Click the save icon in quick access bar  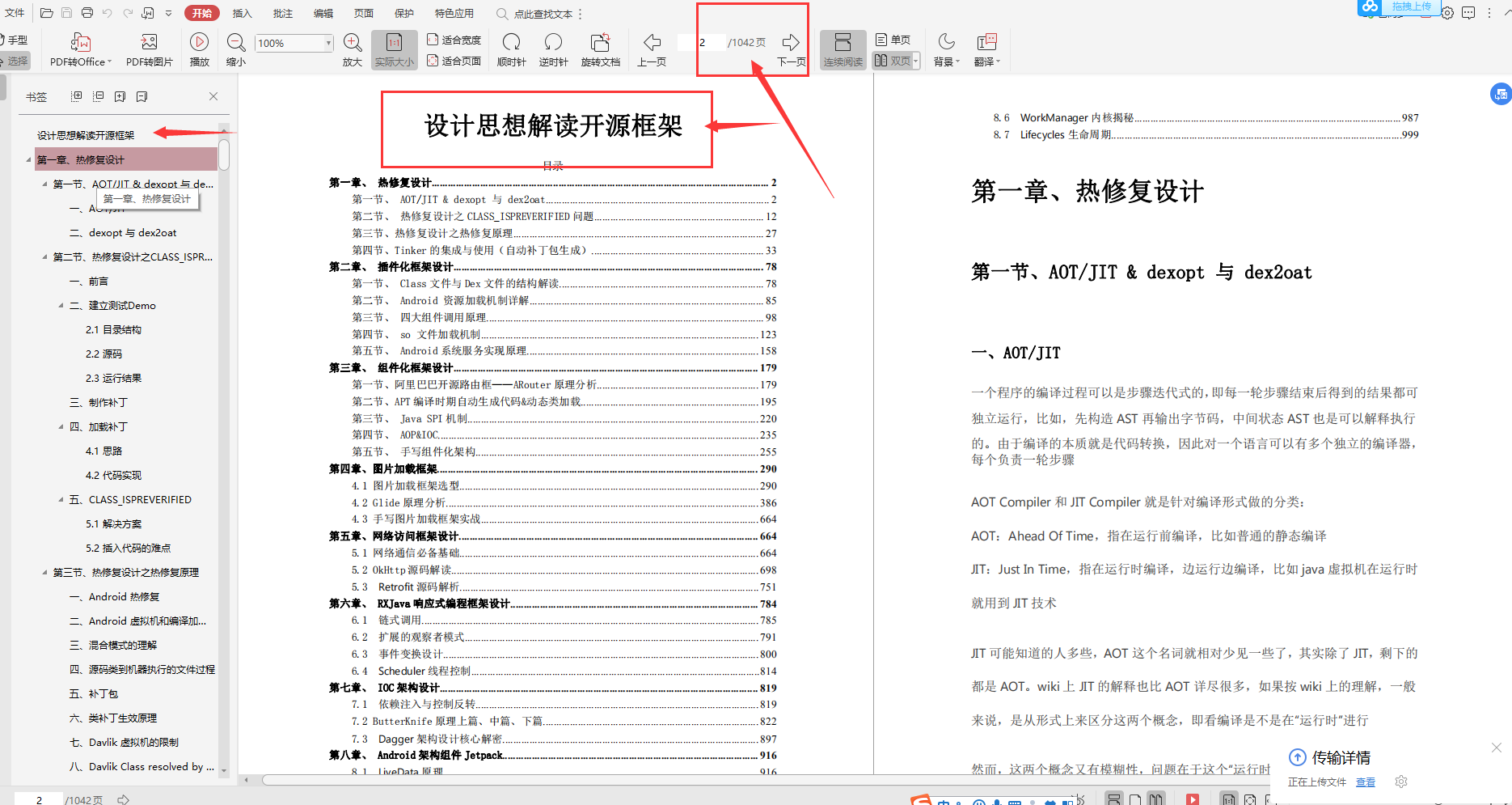(x=67, y=13)
